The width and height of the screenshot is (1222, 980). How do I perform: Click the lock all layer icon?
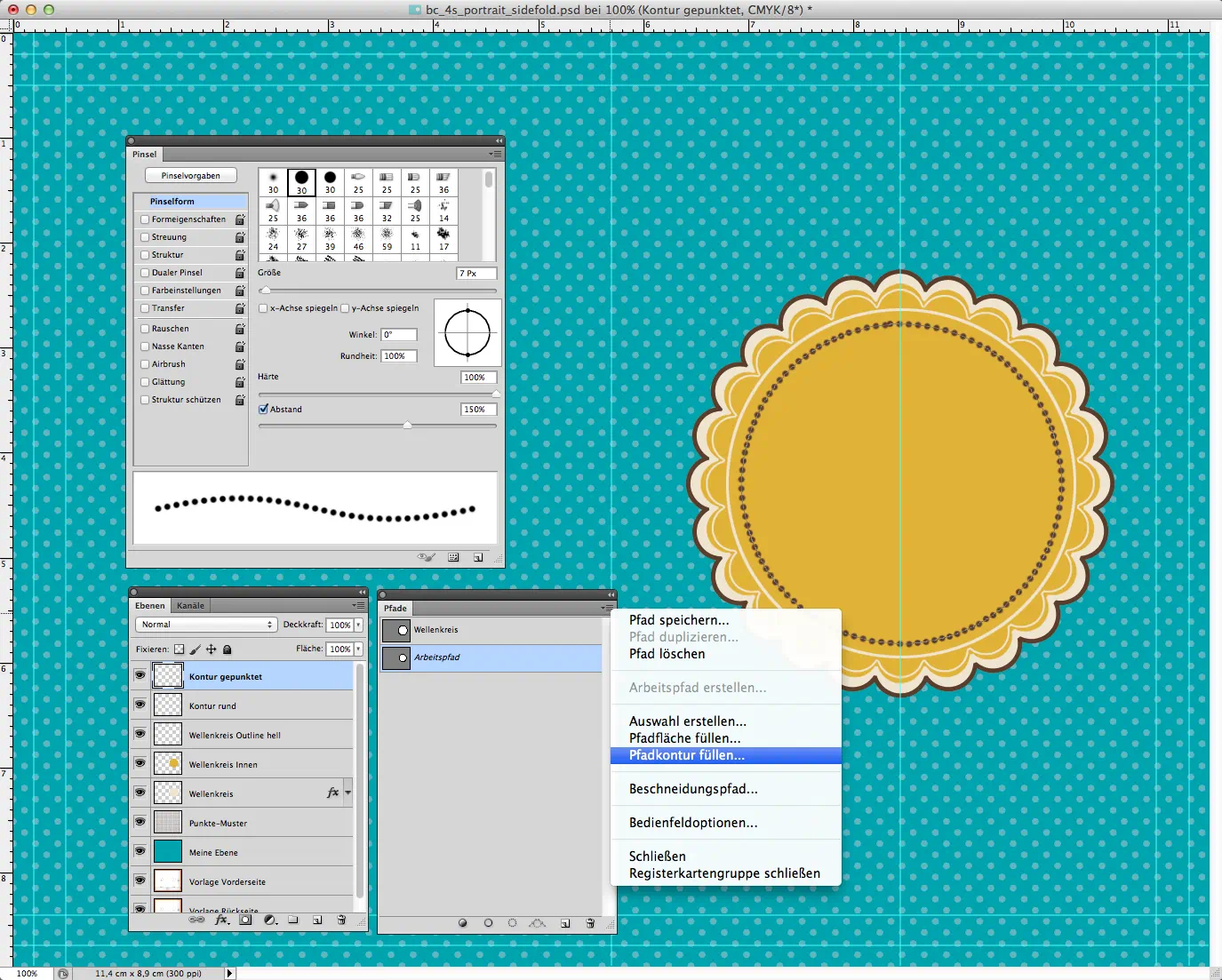click(228, 649)
